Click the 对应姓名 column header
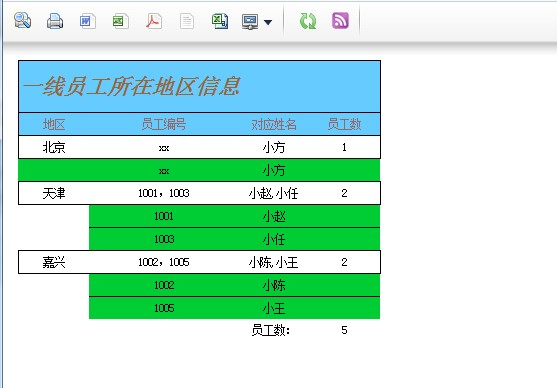Image resolution: width=557 pixels, height=388 pixels. [x=274, y=124]
